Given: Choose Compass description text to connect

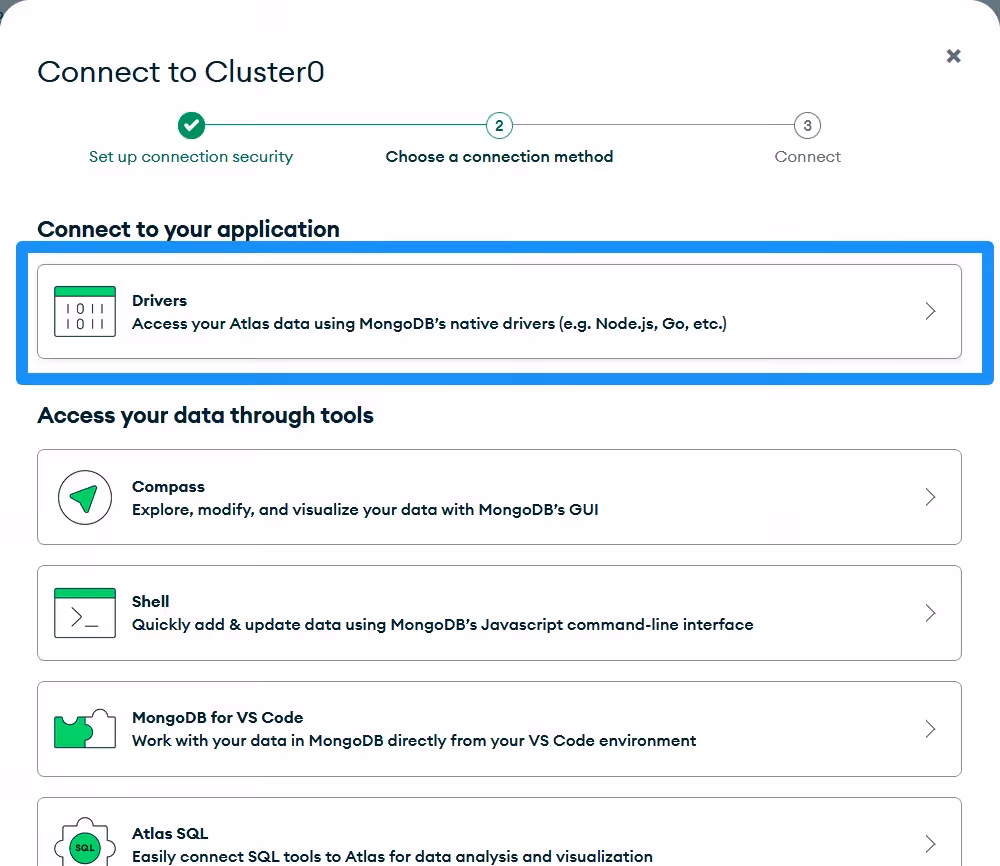Looking at the screenshot, I should pyautogui.click(x=365, y=509).
